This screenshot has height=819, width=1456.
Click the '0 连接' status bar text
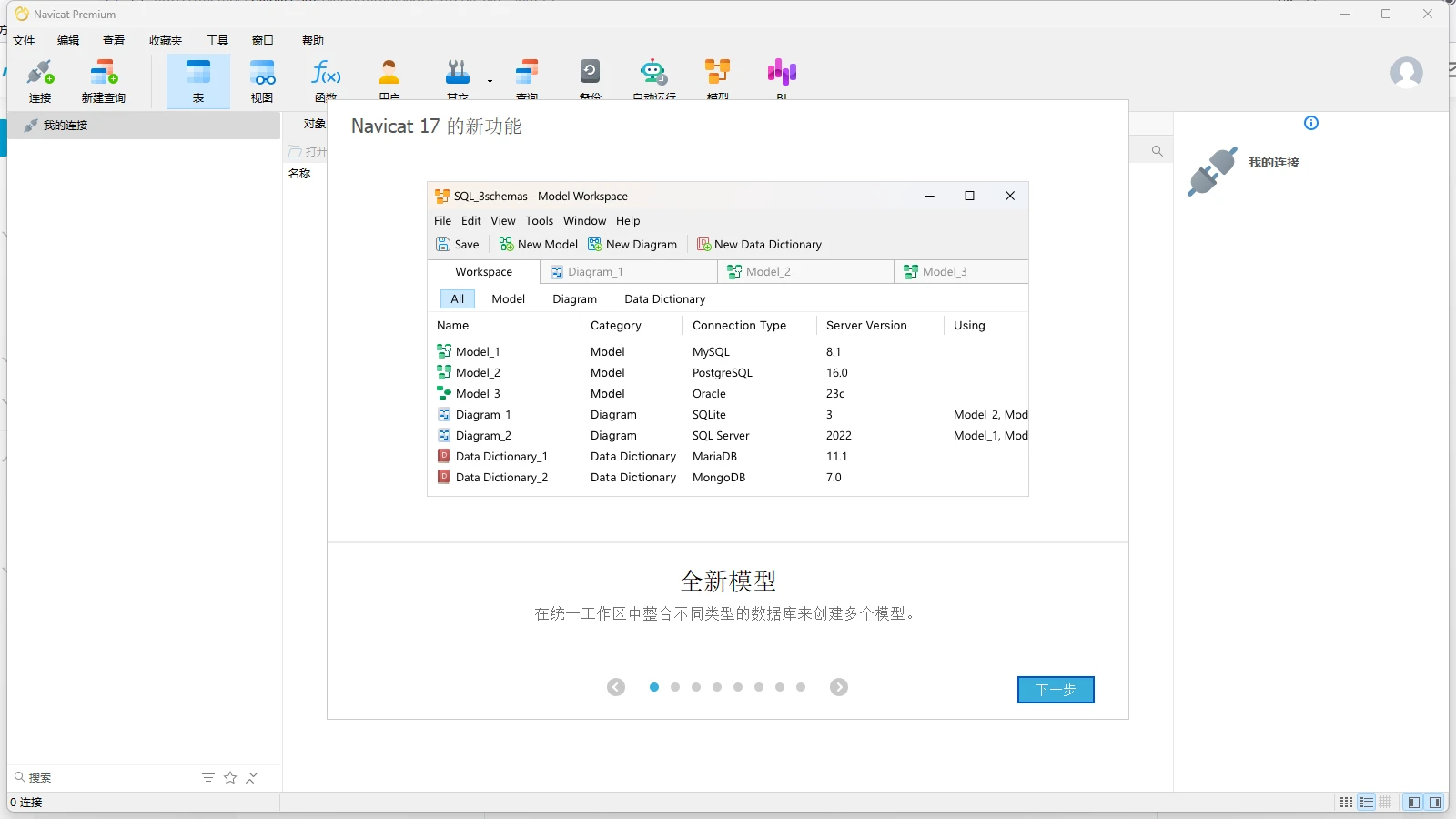tap(26, 802)
